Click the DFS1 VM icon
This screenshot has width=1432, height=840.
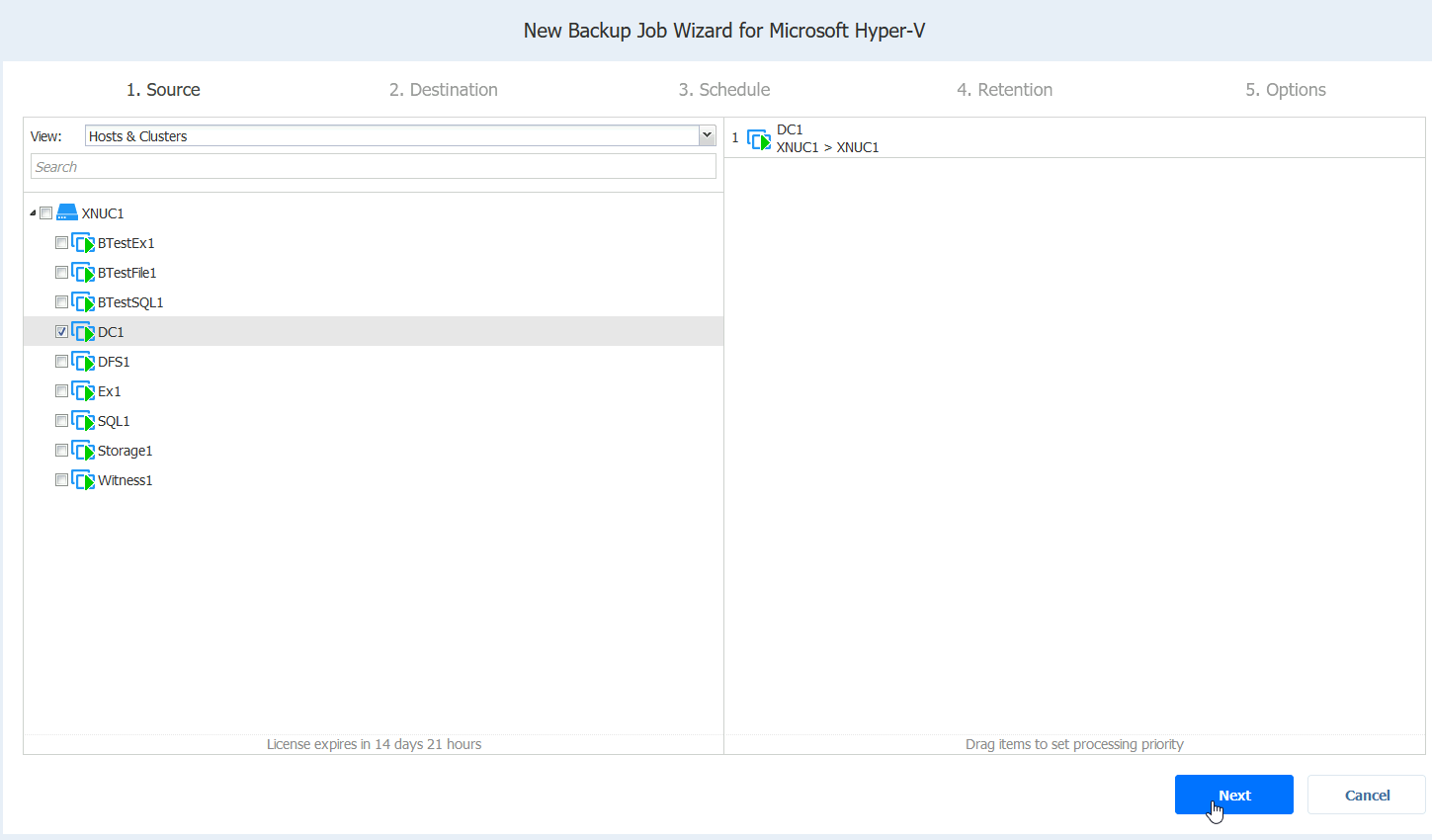(x=83, y=362)
